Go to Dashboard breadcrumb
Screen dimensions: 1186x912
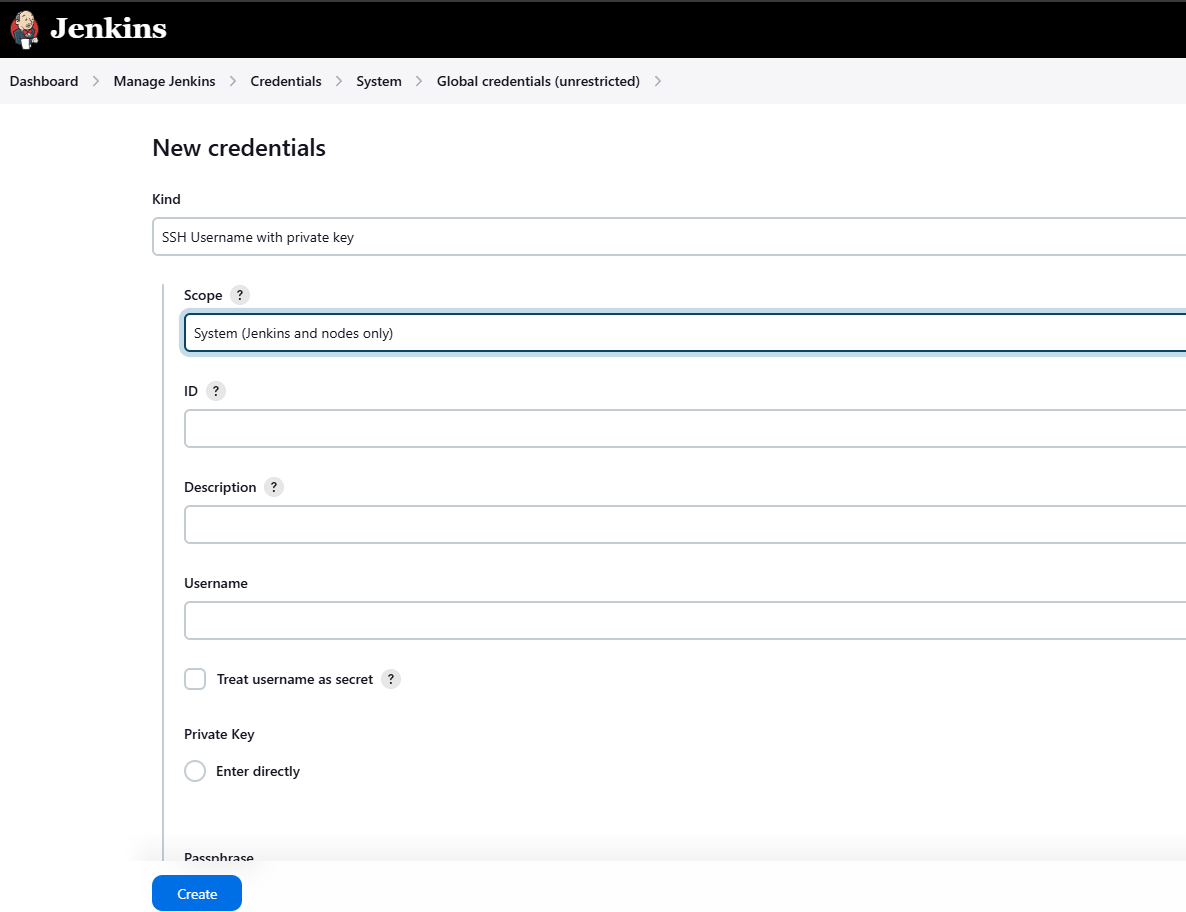(x=44, y=81)
